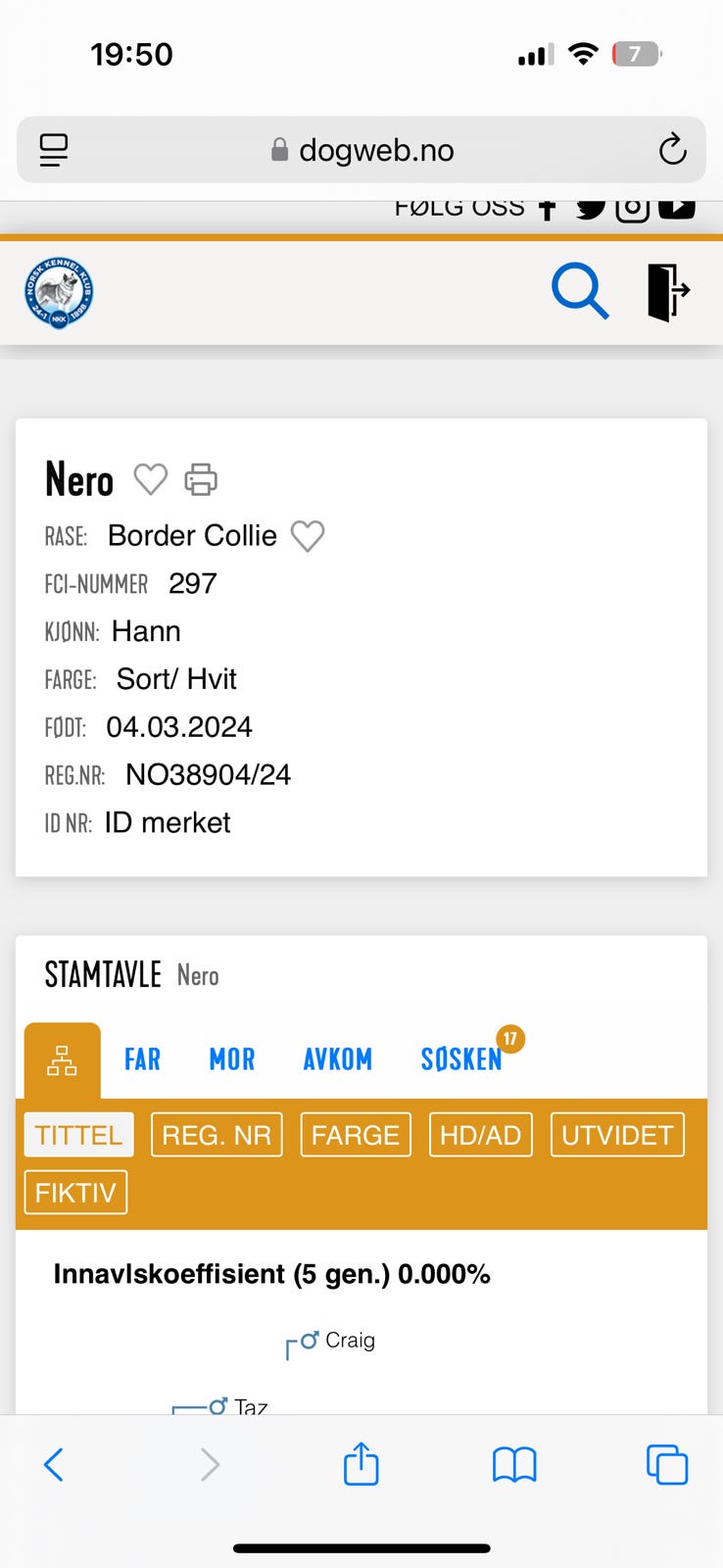The image size is (723, 1568).
Task: Open the search magnifier icon
Action: coord(580,291)
